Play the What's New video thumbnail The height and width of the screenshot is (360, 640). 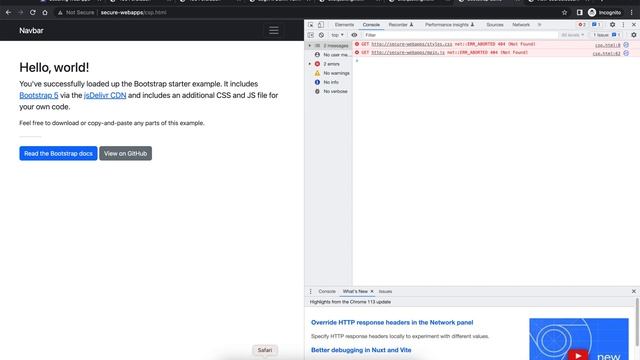click(579, 339)
